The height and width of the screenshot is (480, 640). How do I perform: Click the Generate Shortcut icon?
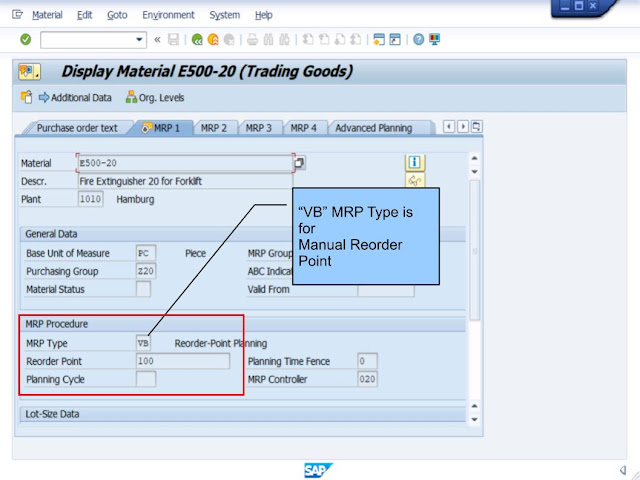coord(395,40)
